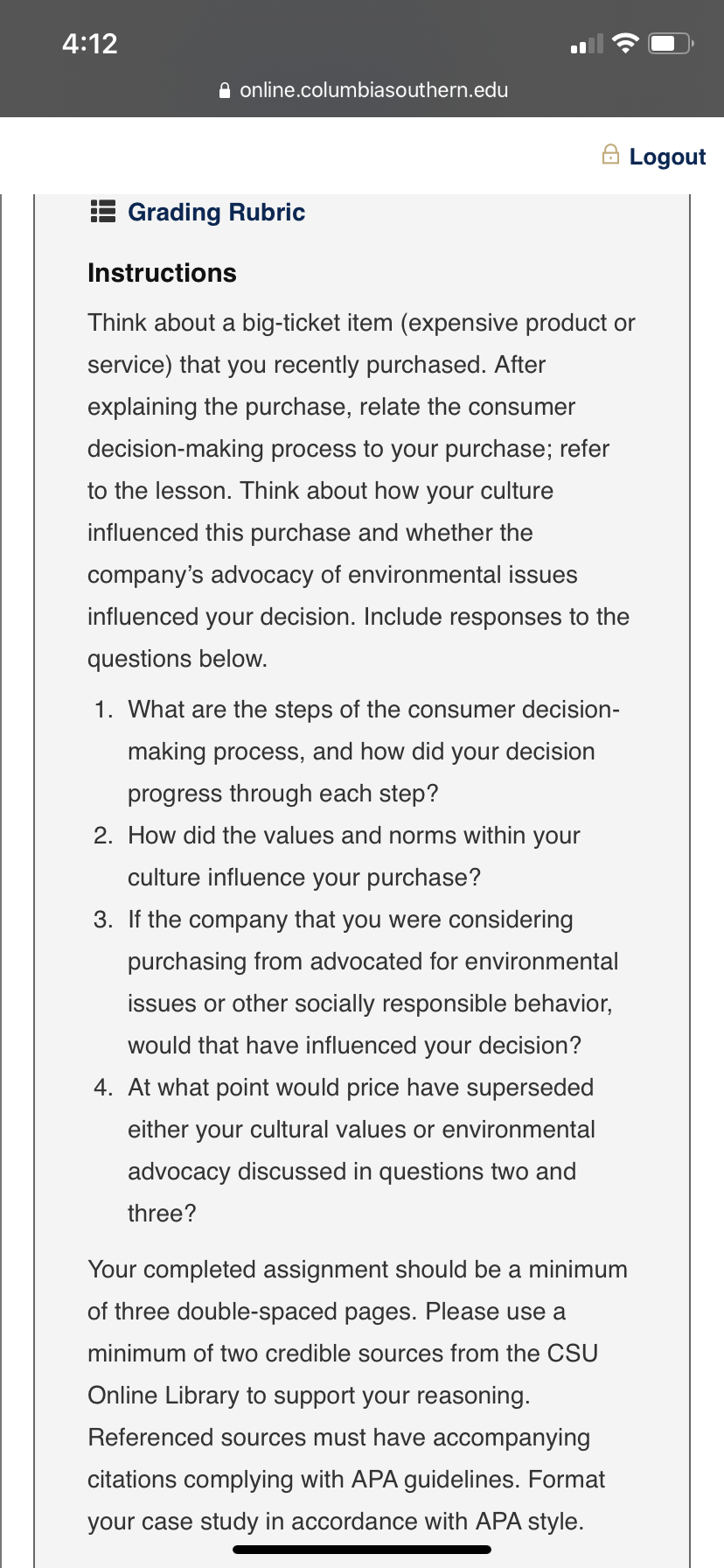The image size is (724, 1568).
Task: Click the paragraph starting 'Think about a big-ticket item'
Action: pos(361,490)
